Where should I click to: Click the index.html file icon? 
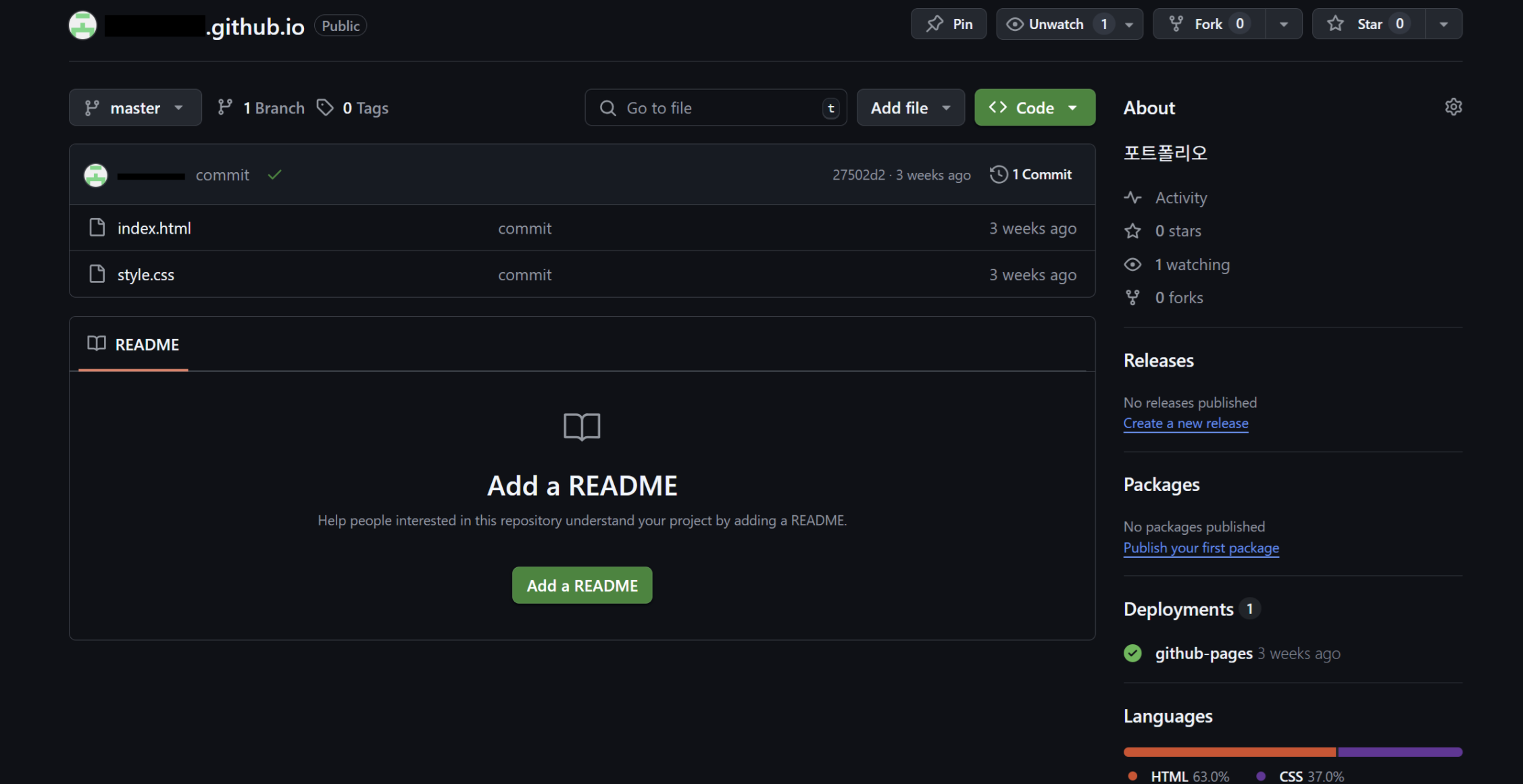[97, 228]
